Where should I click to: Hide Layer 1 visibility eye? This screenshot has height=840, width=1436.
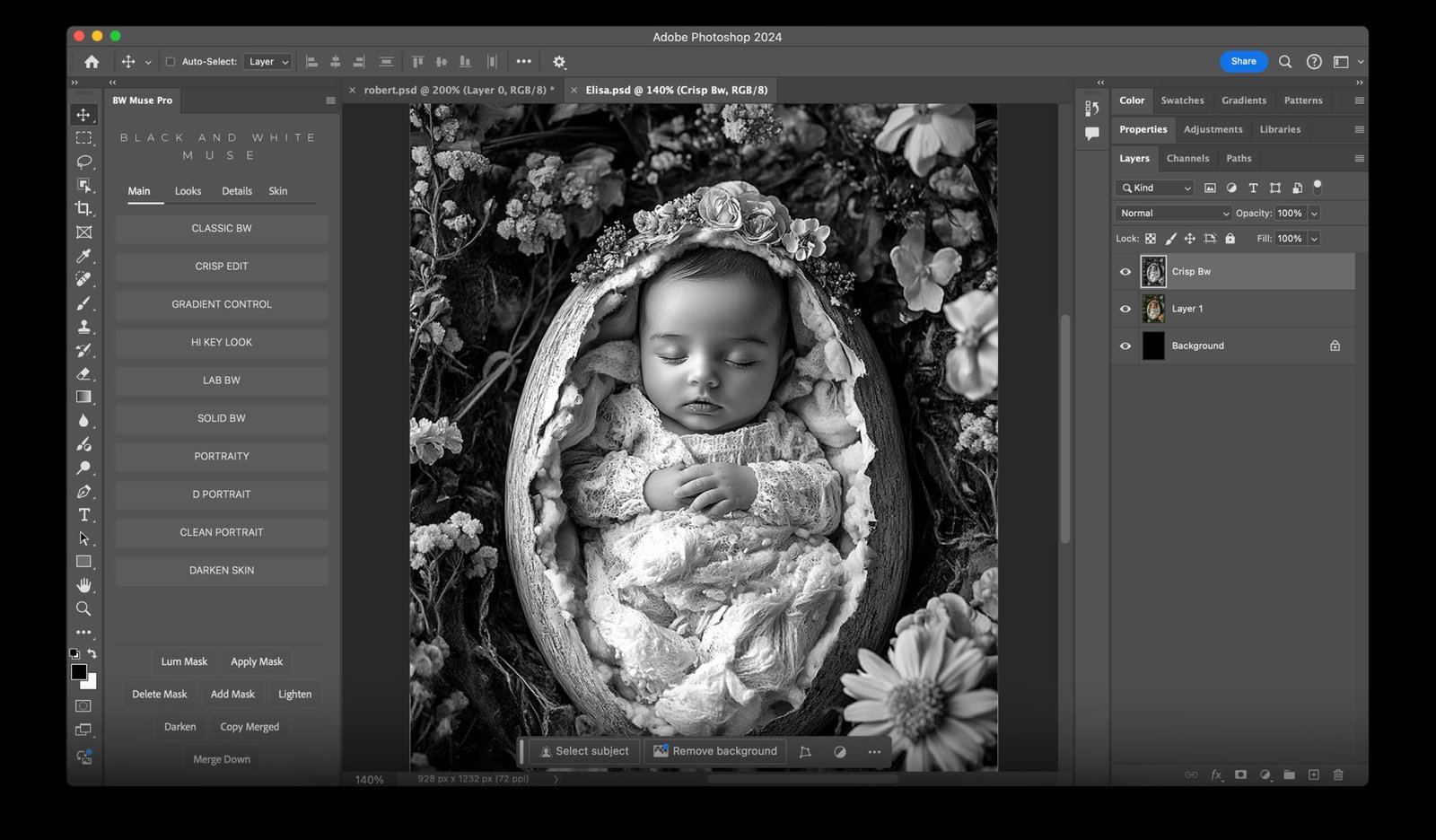coord(1125,309)
